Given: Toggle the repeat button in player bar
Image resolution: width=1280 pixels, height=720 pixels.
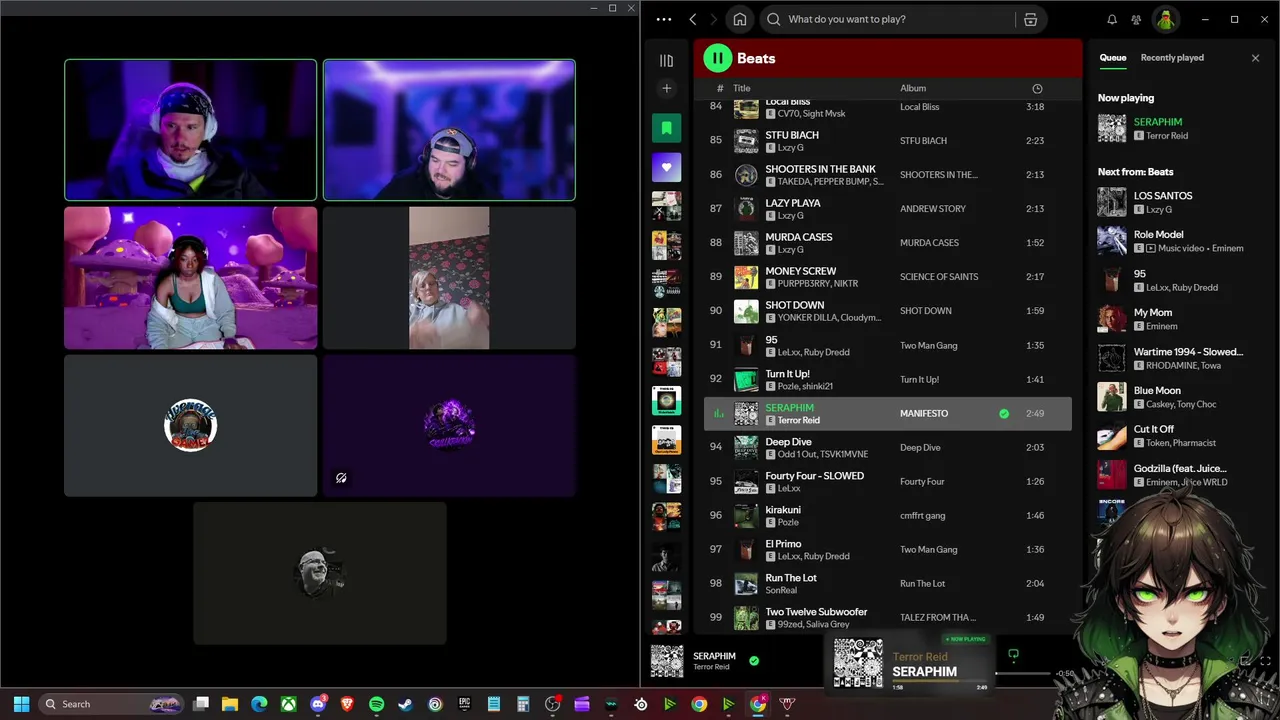Looking at the screenshot, I should coord(1013,655).
